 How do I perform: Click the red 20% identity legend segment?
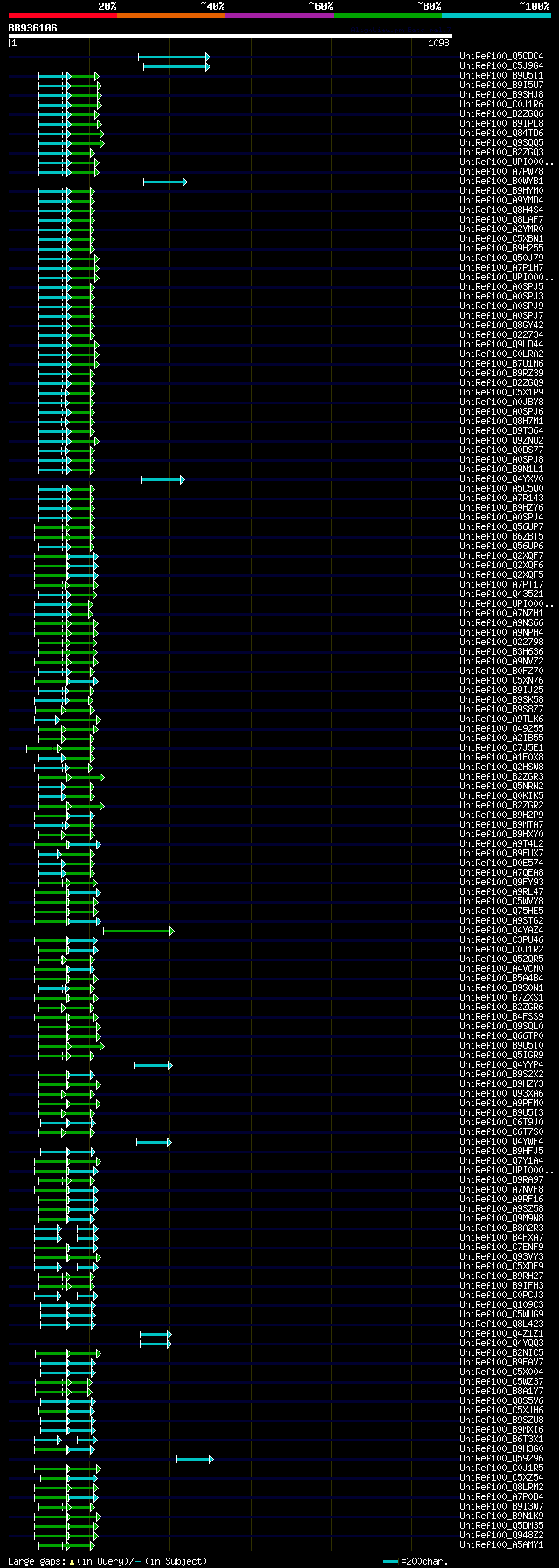tap(62, 16)
